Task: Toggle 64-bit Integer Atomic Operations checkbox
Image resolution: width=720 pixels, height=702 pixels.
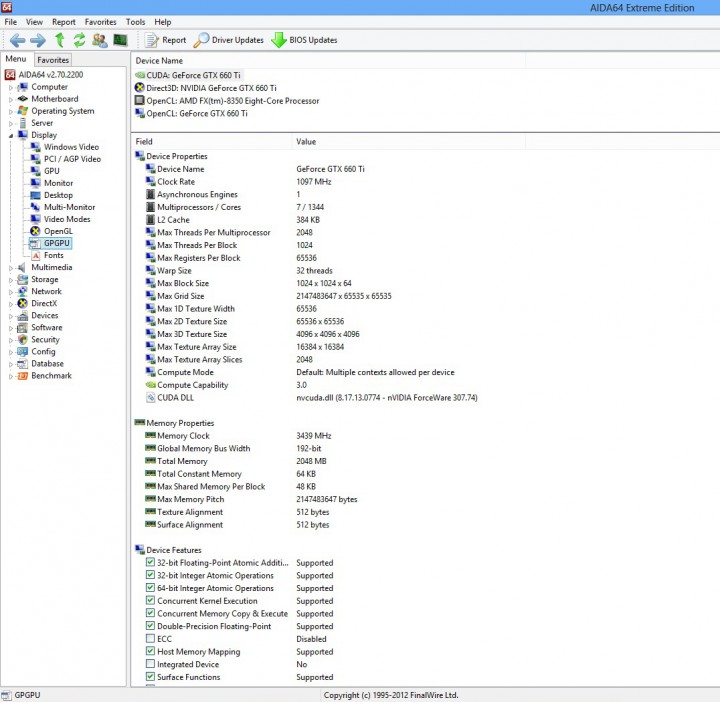Action: coord(150,588)
